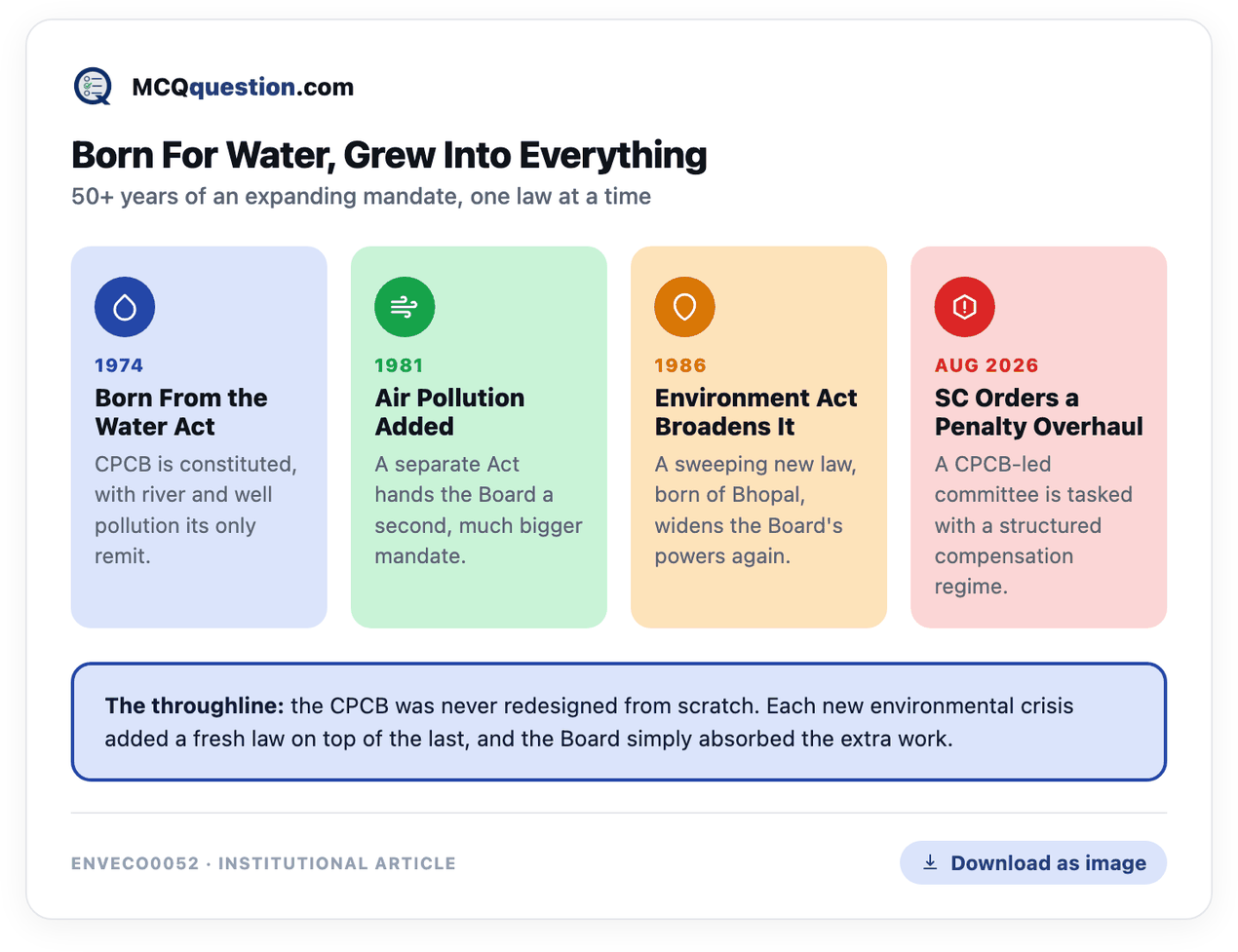Click the ENVECO0052 Institutional Article footer label
The width and height of the screenshot is (1238, 952).
[263, 863]
